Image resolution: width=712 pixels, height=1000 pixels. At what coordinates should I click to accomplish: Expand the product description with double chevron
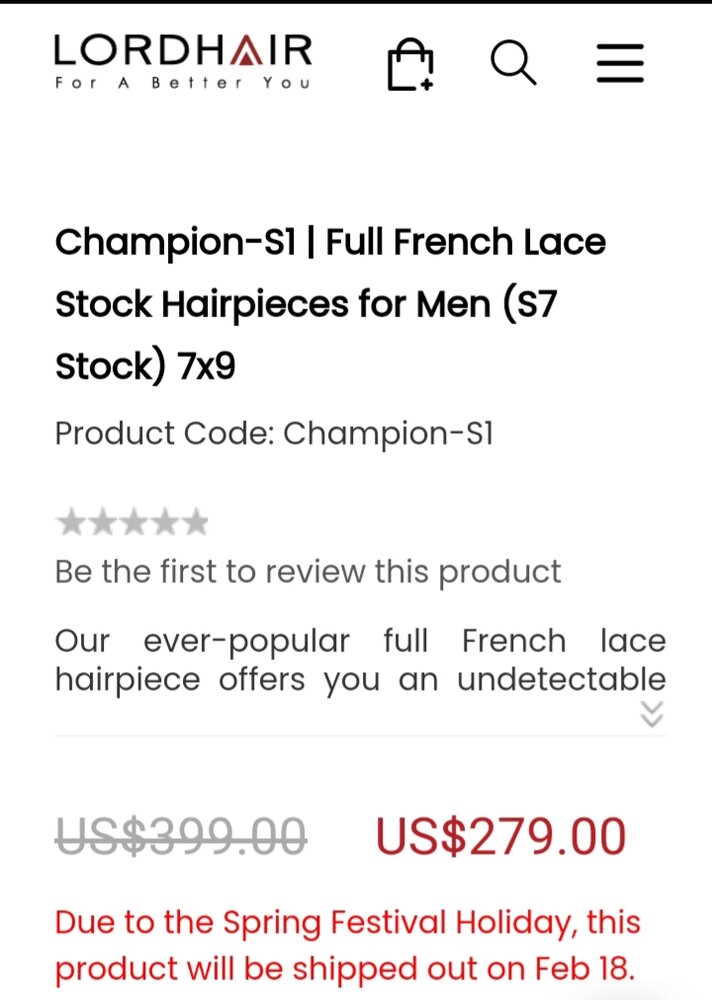[x=652, y=713]
